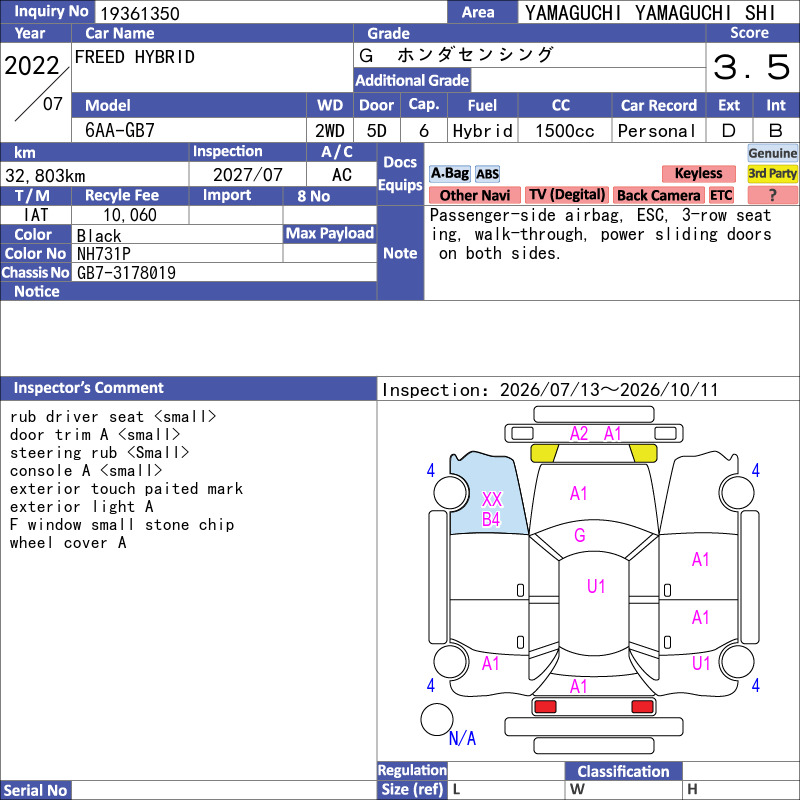Click the B4 damage mark on fender
The width and height of the screenshot is (800, 800).
[491, 520]
